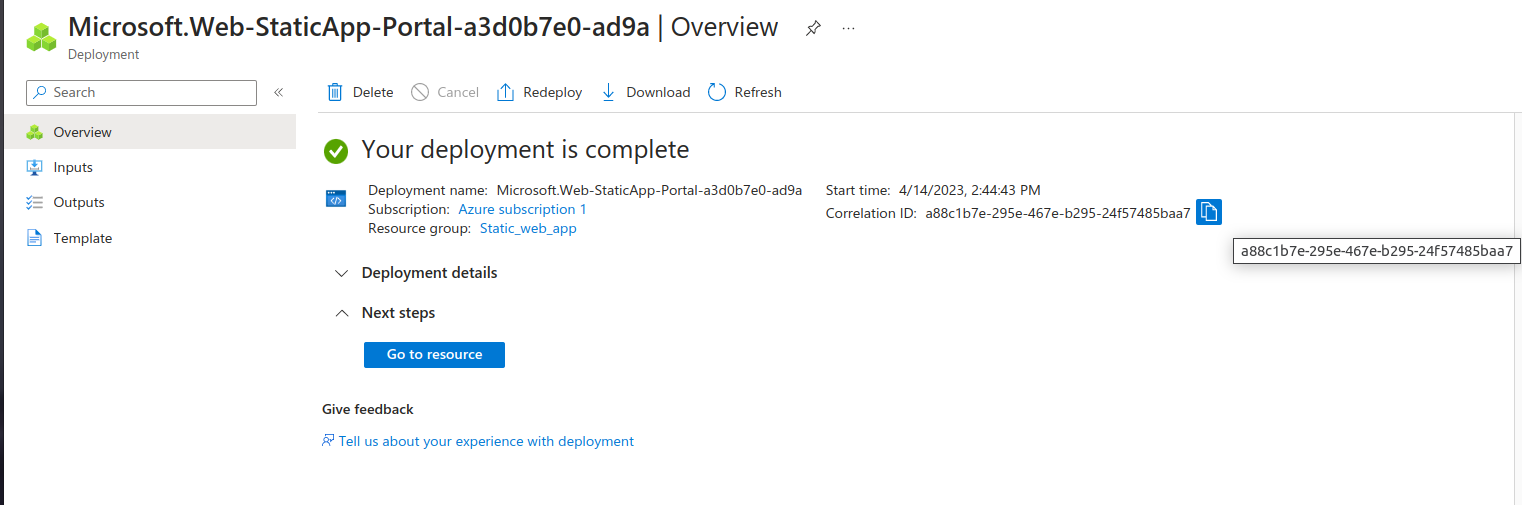This screenshot has width=1522, height=505.
Task: Click the Inputs icon in sidebar
Action: (x=35, y=167)
